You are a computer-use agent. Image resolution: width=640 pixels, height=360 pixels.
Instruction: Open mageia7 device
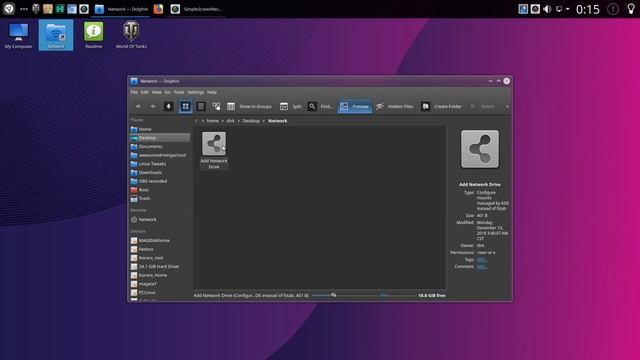click(x=160, y=284)
